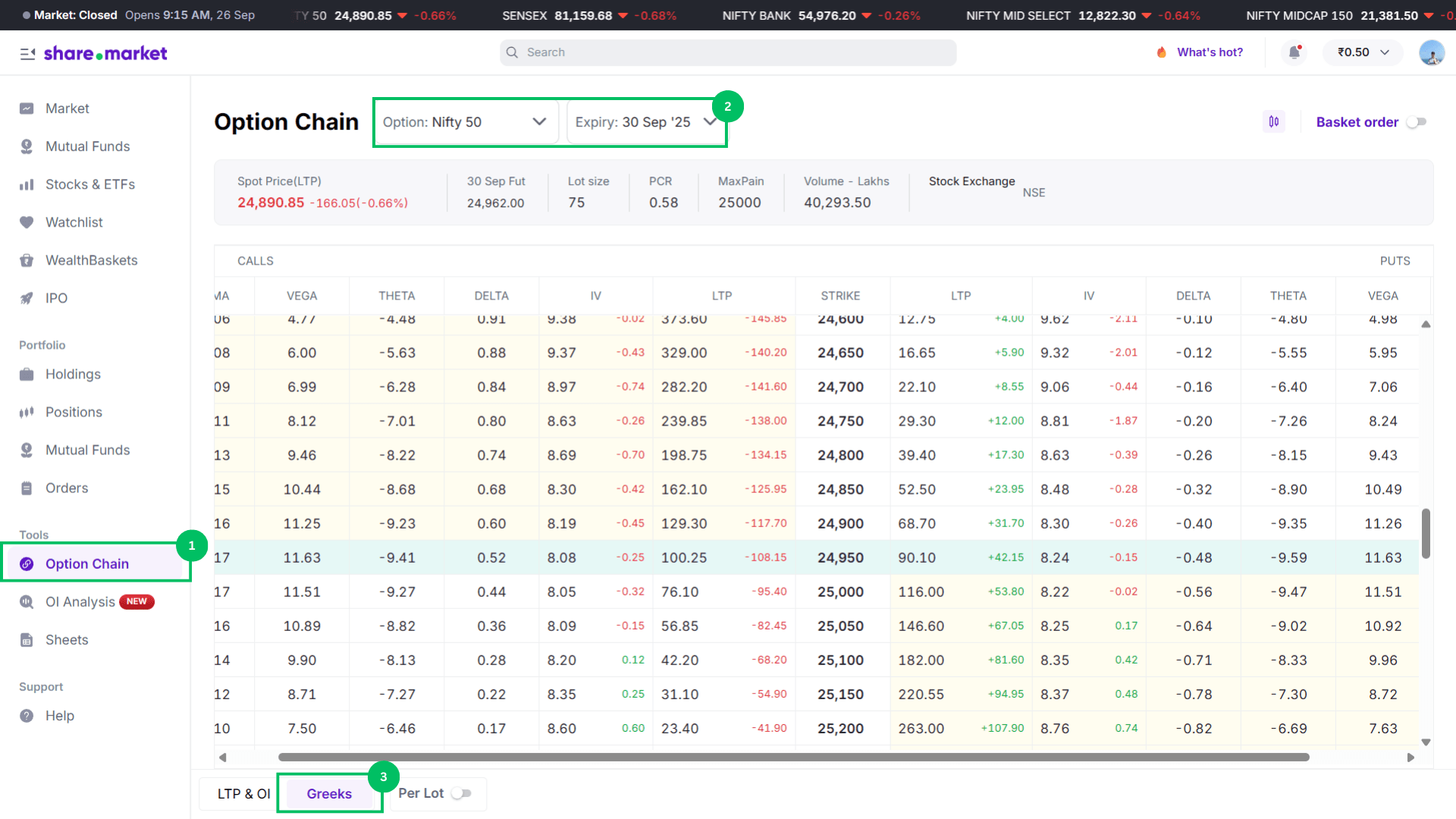Click the horizontal scrollbar under the table
This screenshot has height=819, width=1456.
click(792, 757)
